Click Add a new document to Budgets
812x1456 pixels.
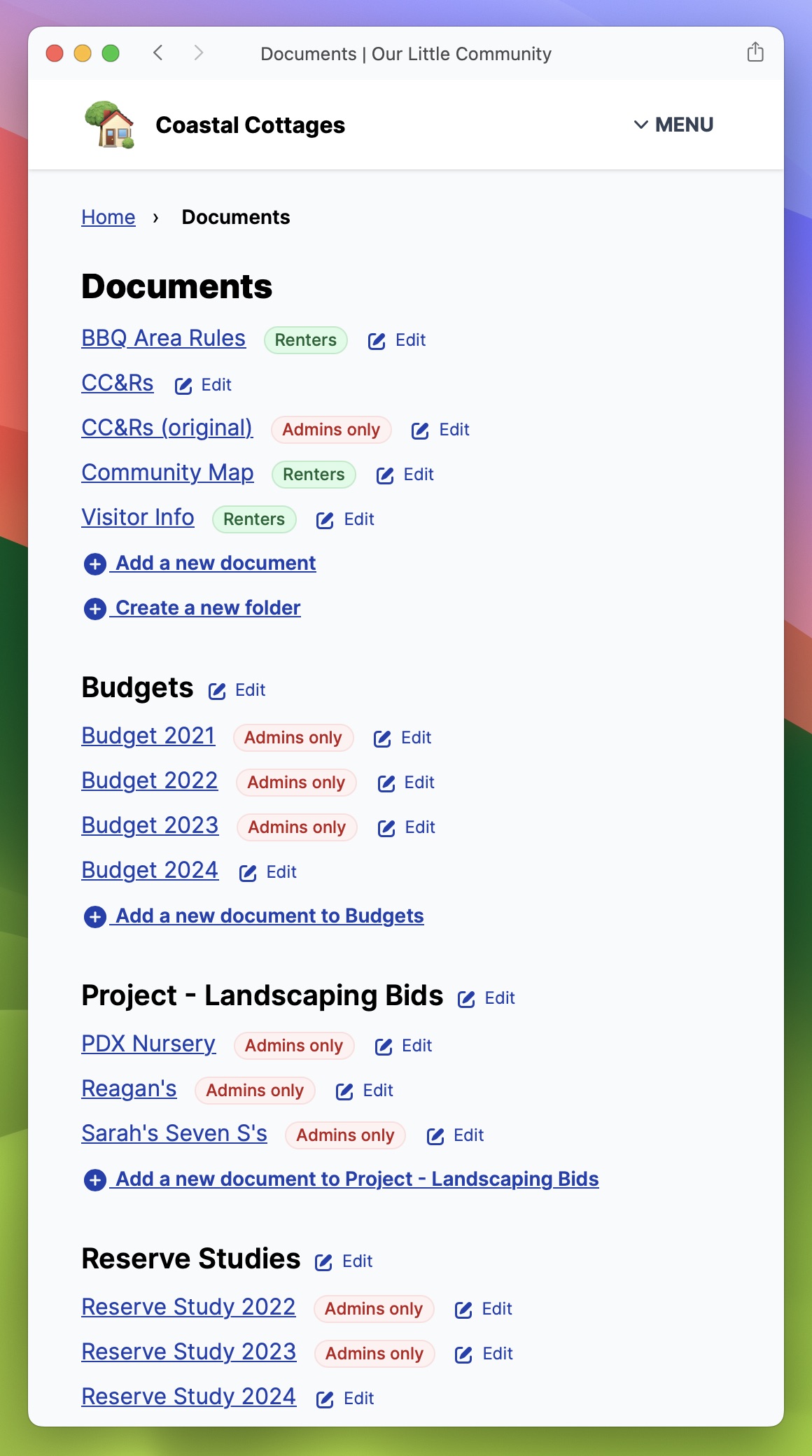[269, 916]
